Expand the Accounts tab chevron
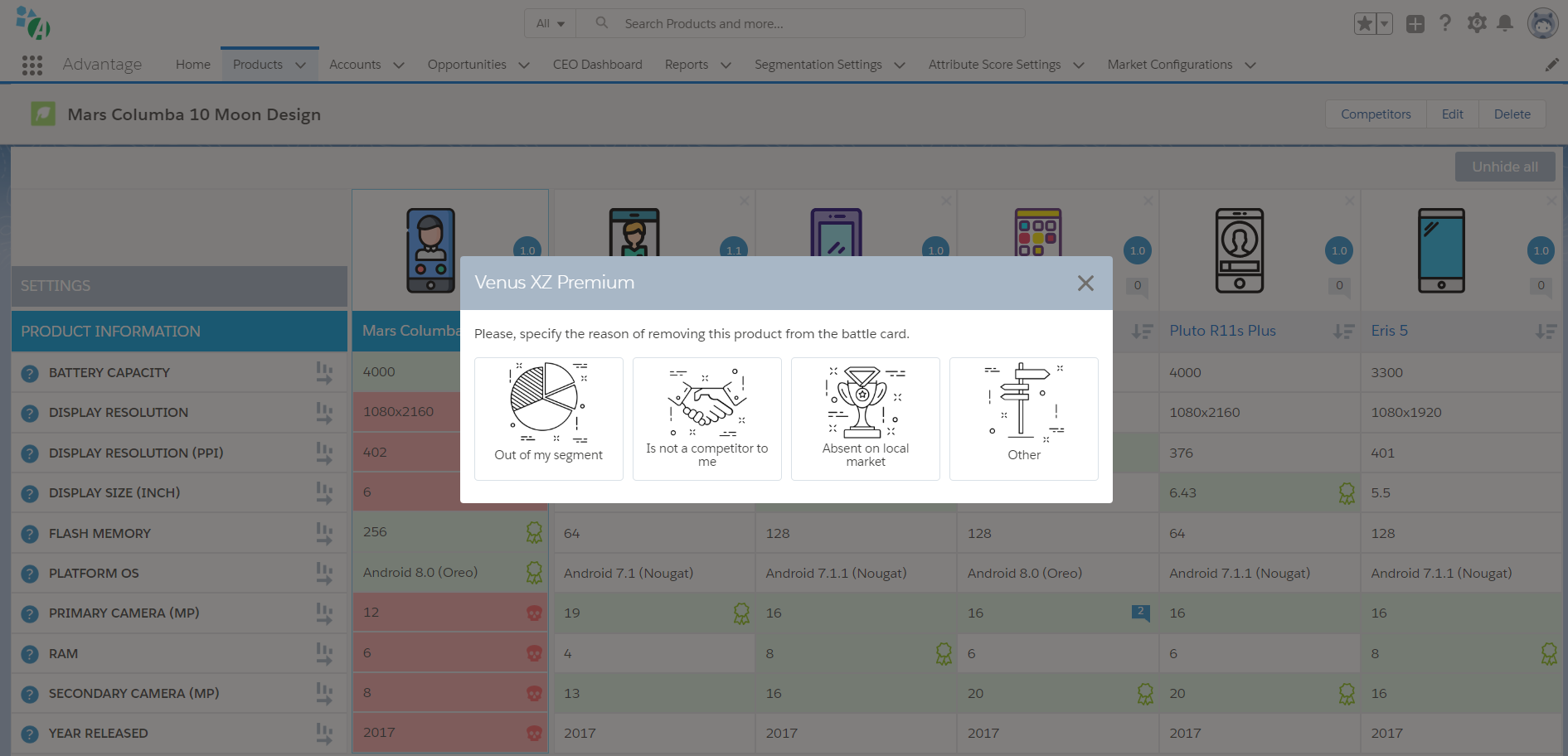The image size is (1568, 756). (398, 65)
